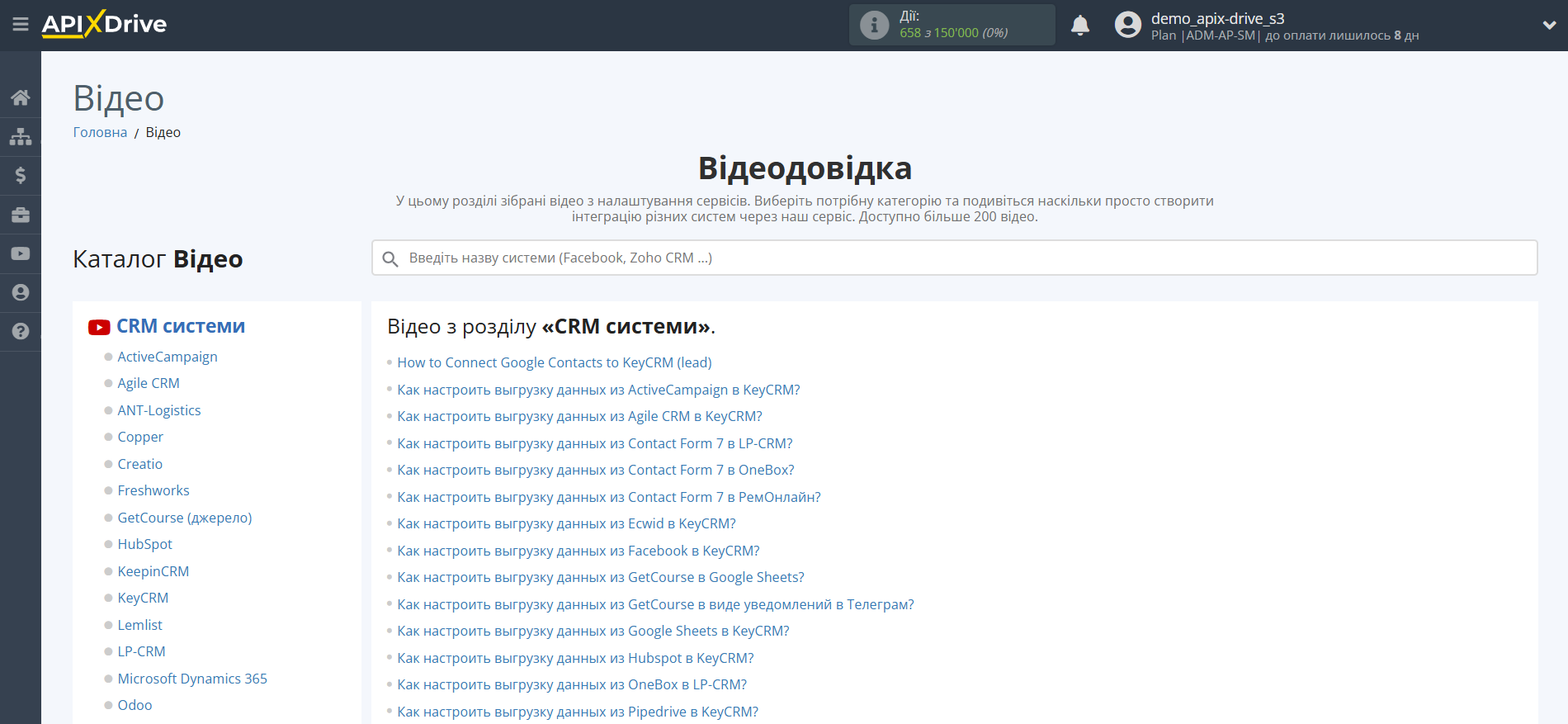This screenshot has width=1568, height=724.
Task: Select KeyCRM in catalog
Action: (143, 598)
